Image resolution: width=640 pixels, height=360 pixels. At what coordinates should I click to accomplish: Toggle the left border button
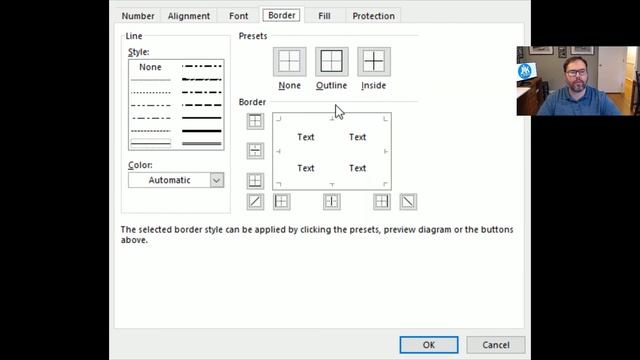(282, 202)
